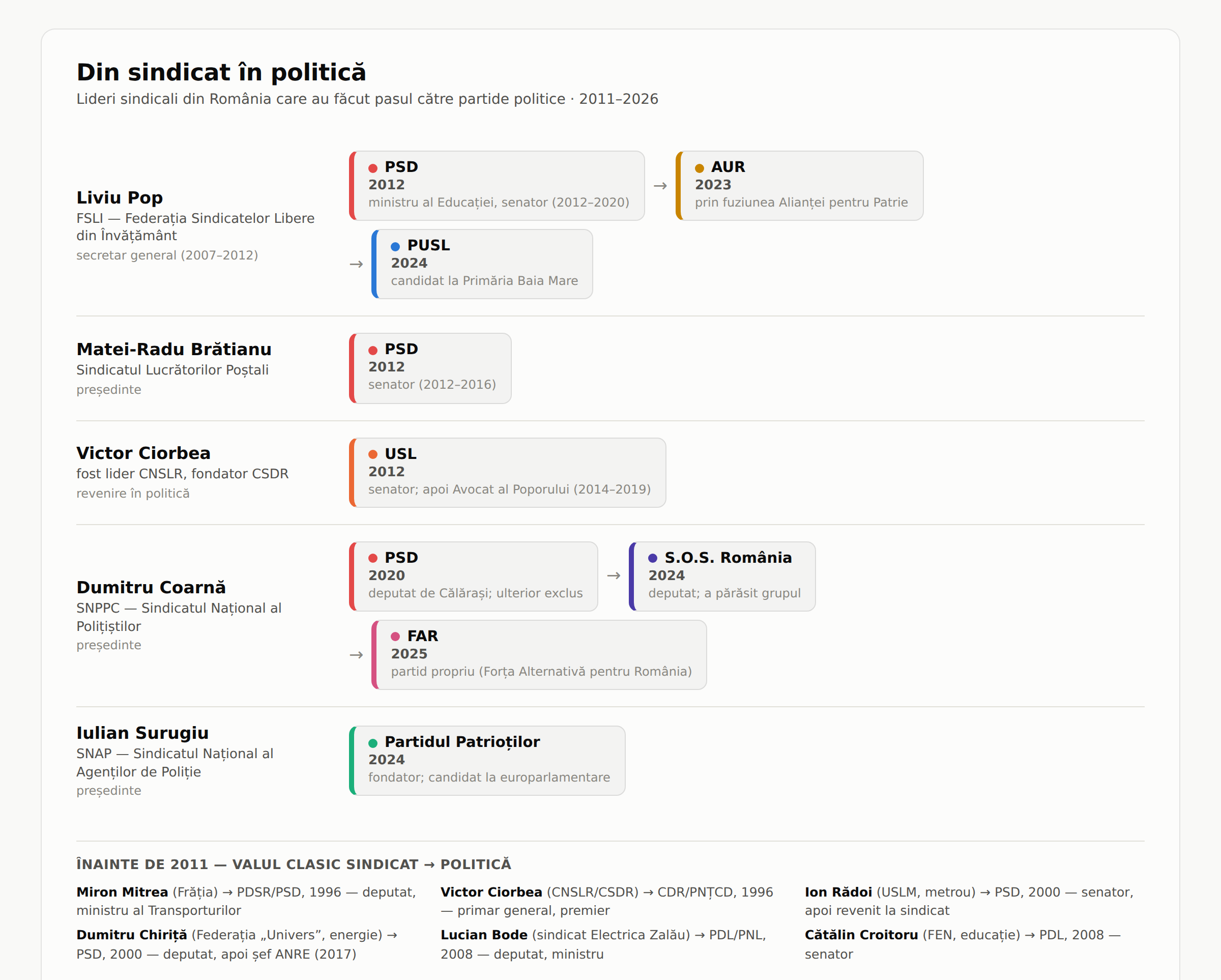Click the year "2023" in the AUR card
This screenshot has width=1221, height=980.
point(713,185)
